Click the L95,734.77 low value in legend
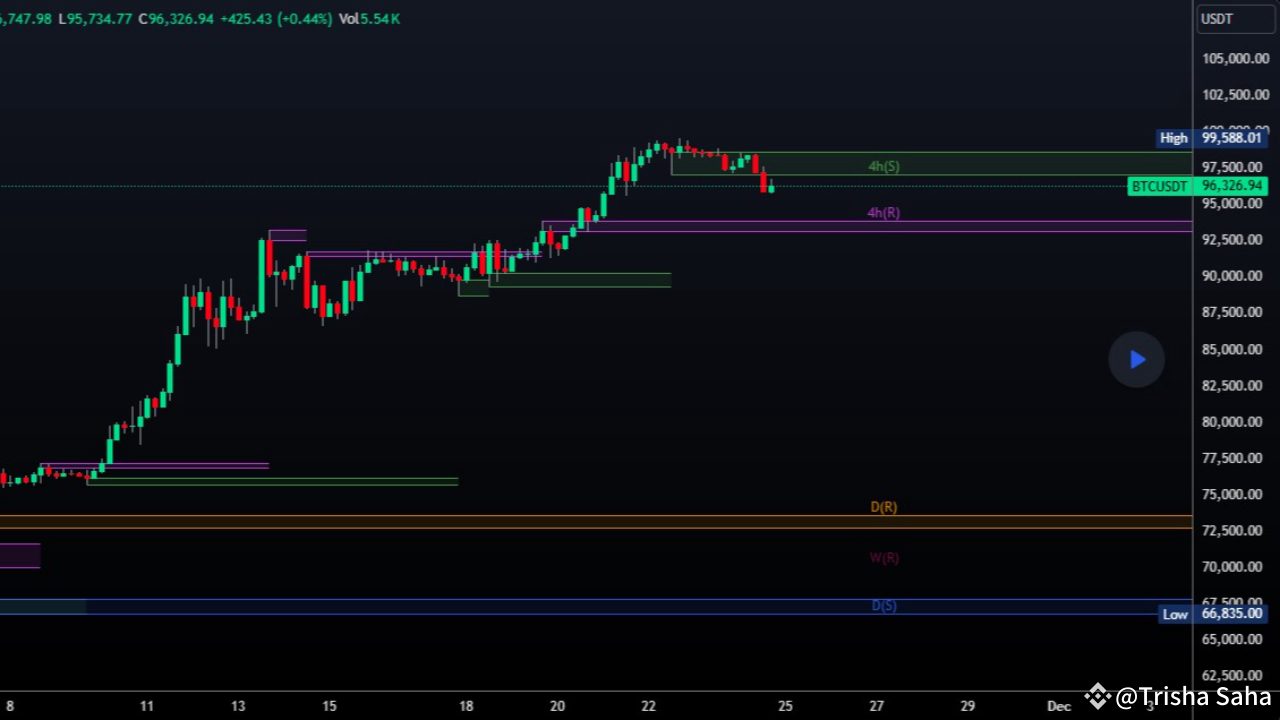Image resolution: width=1280 pixels, height=720 pixels. 96,18
